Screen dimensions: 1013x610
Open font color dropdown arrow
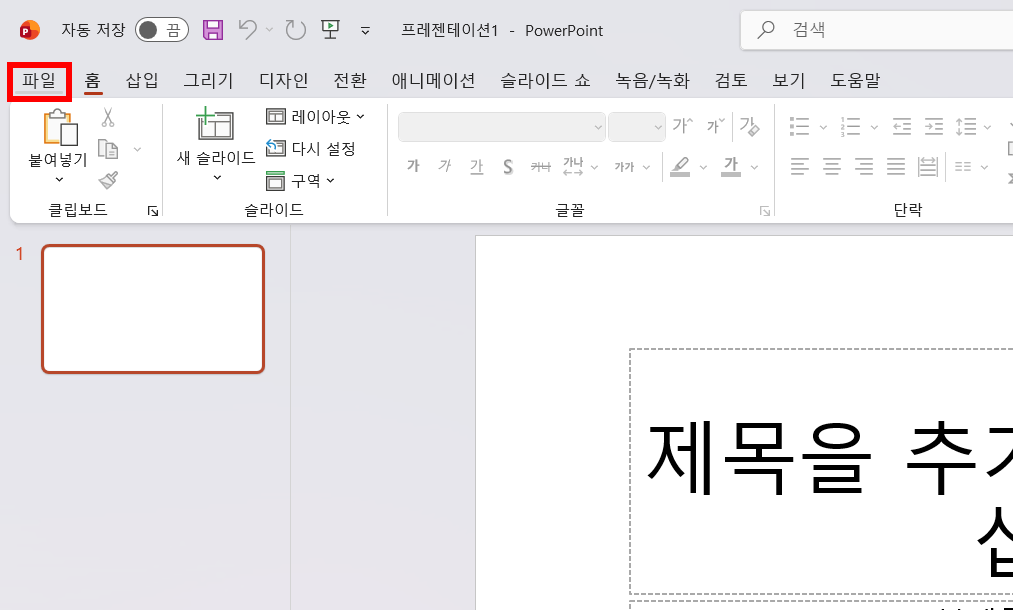[754, 167]
